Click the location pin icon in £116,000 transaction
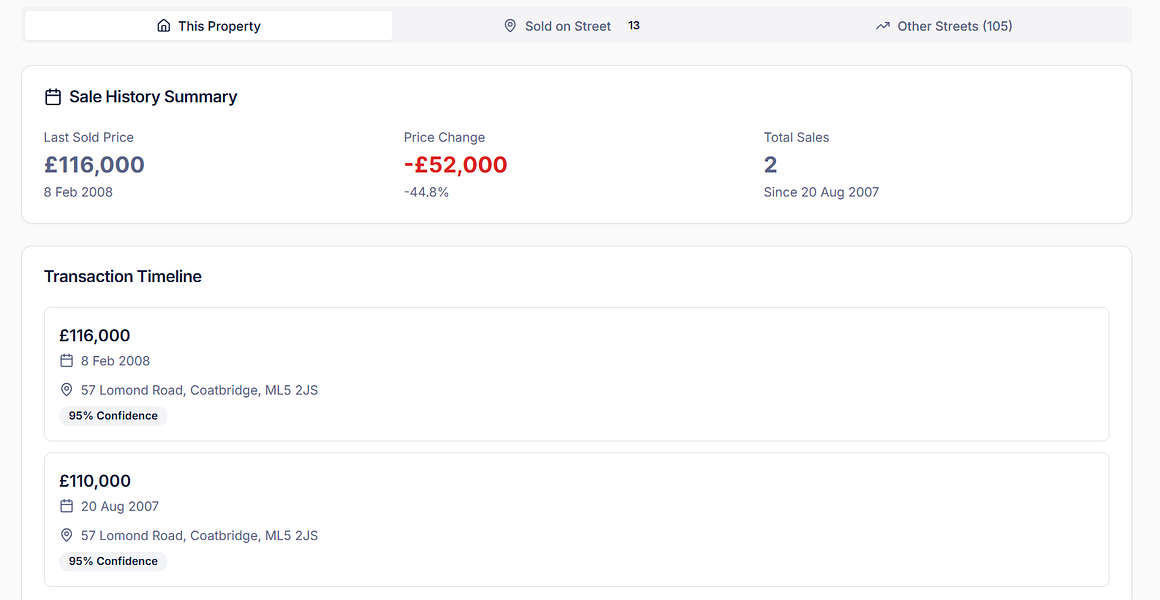The image size is (1160, 600). point(67,390)
